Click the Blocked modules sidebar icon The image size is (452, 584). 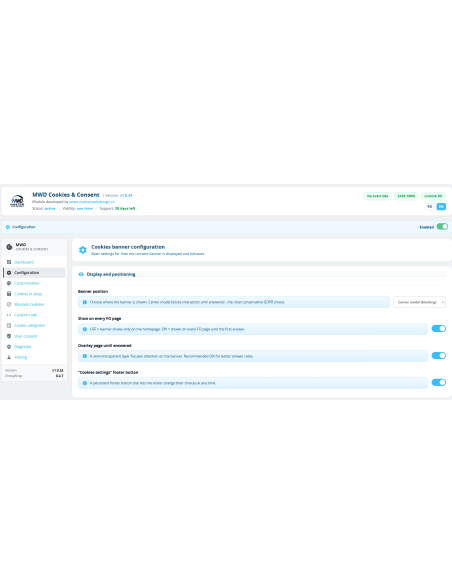[9, 304]
